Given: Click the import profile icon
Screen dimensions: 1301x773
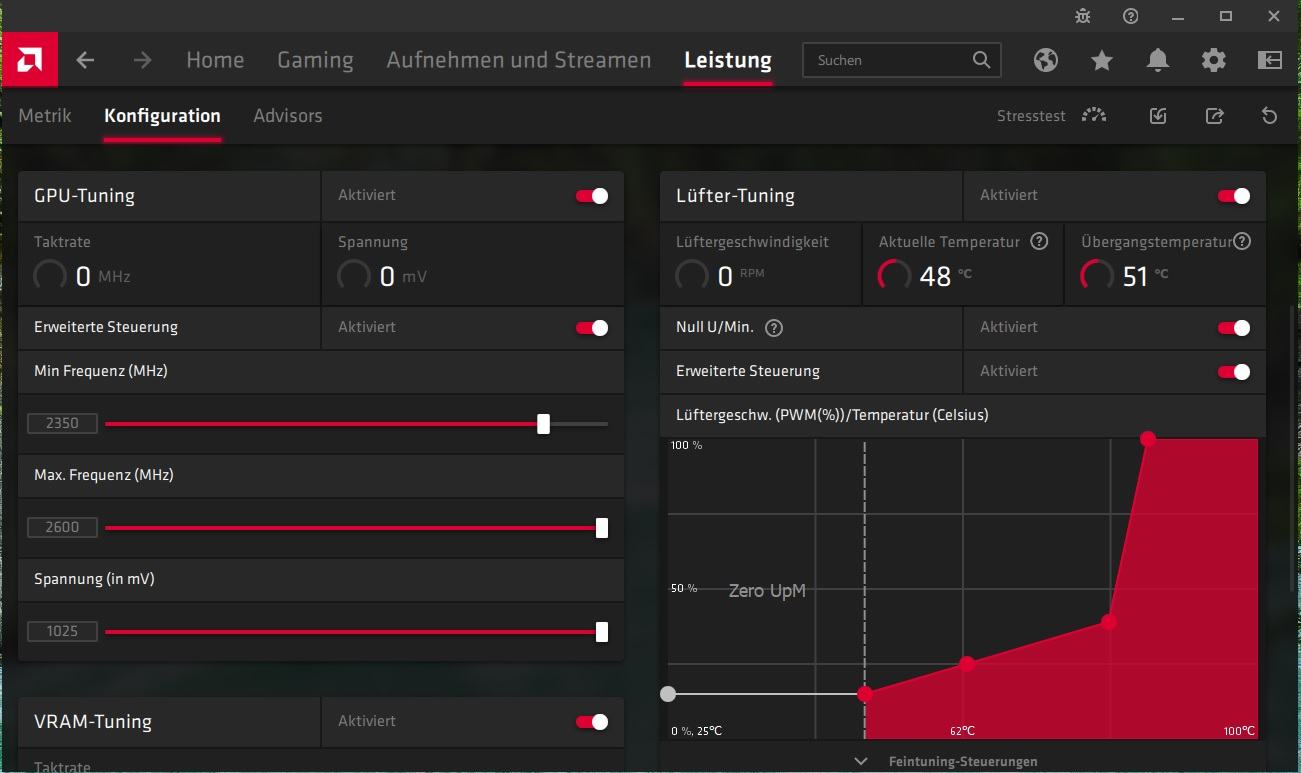Looking at the screenshot, I should pyautogui.click(x=1158, y=116).
